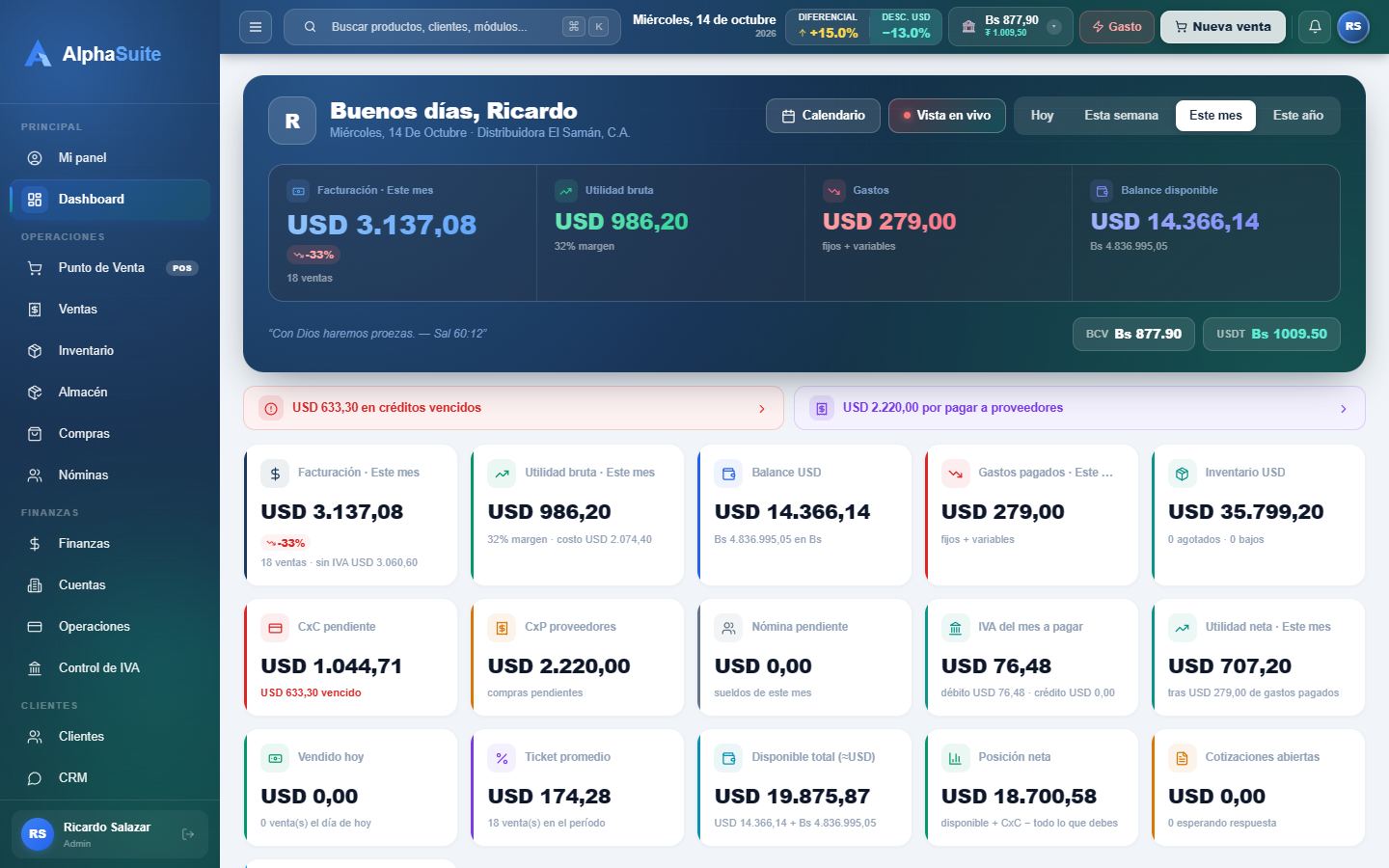Screen dimensions: 1389x868
Task: Click the USDT Bs 1009.50 rate chip
Action: 1271,334
